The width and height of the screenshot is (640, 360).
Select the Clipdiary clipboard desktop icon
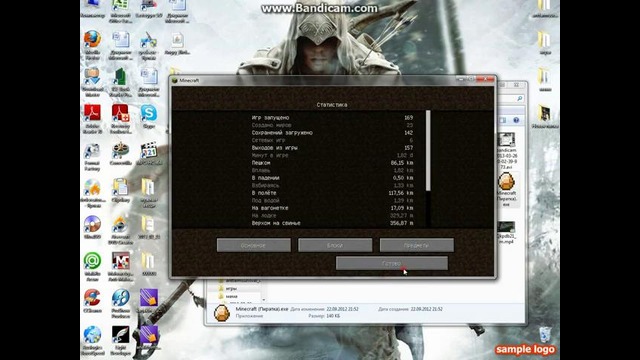[x=120, y=190]
